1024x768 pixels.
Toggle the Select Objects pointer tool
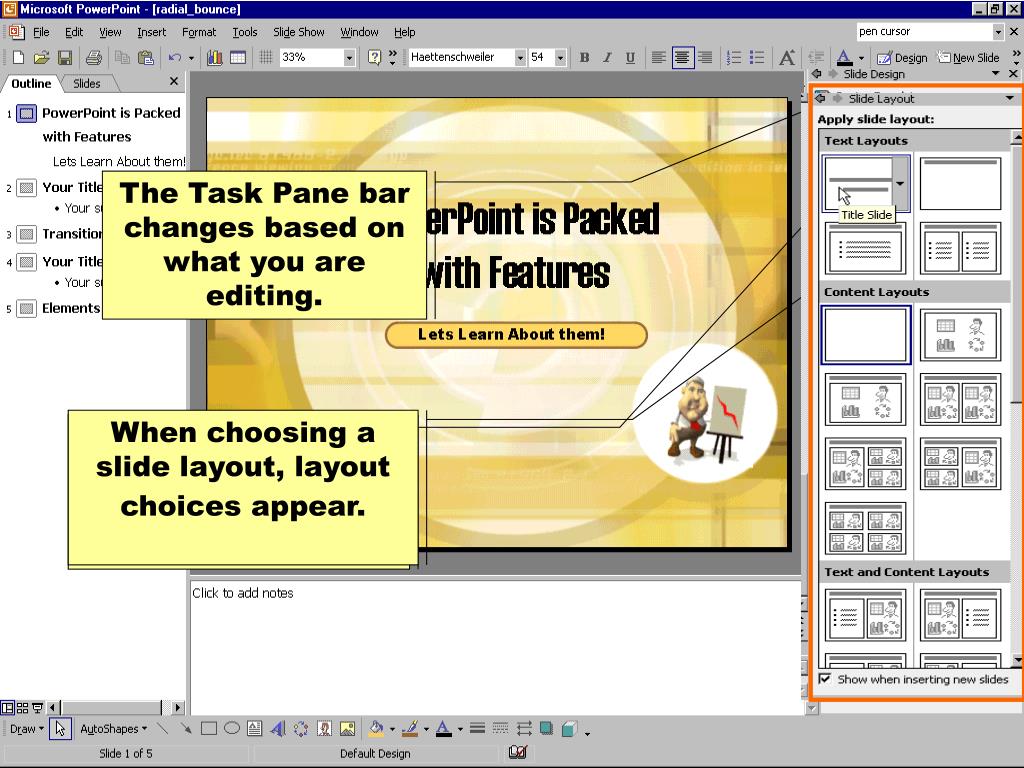[x=60, y=728]
